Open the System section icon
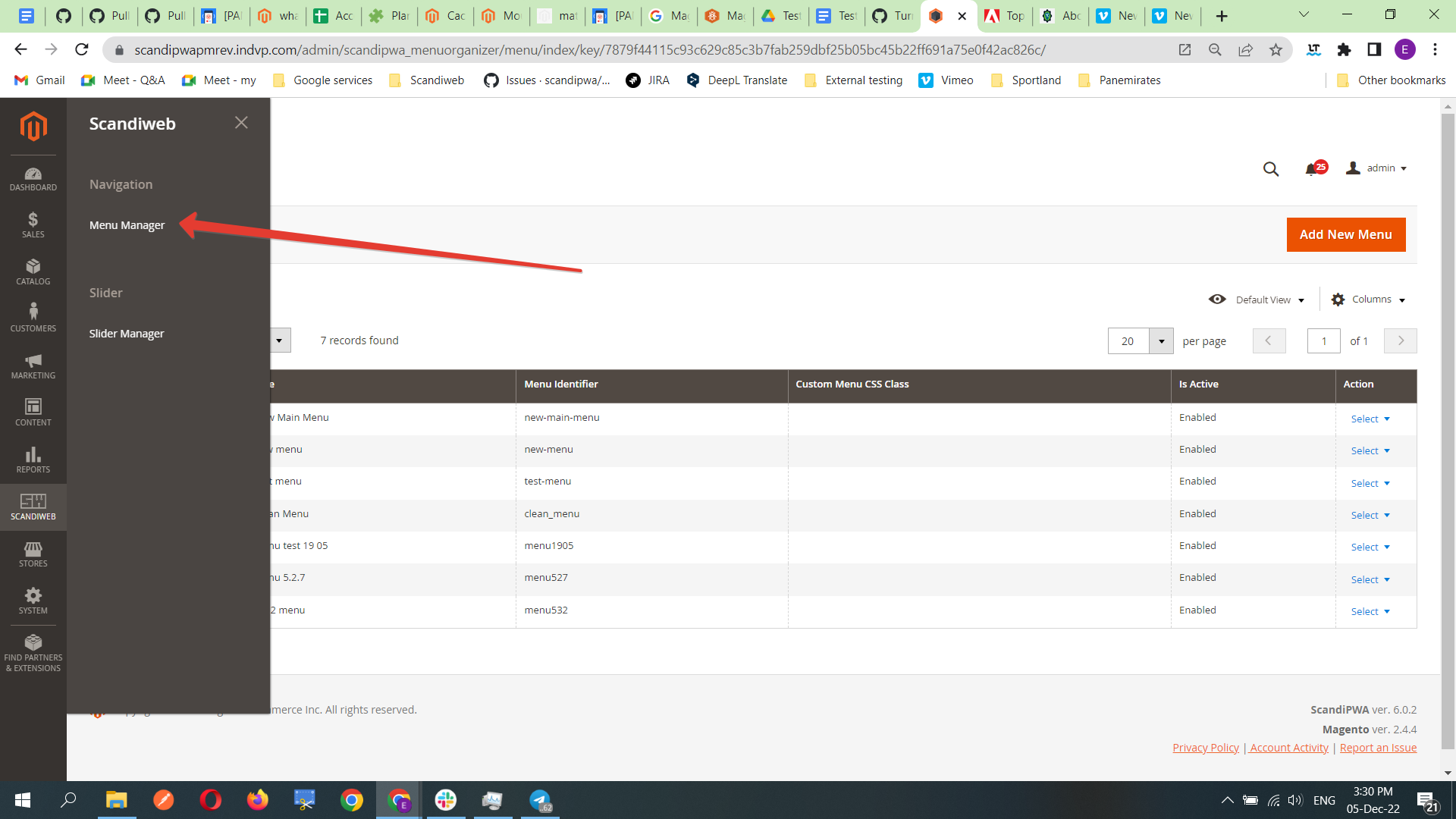 33,601
